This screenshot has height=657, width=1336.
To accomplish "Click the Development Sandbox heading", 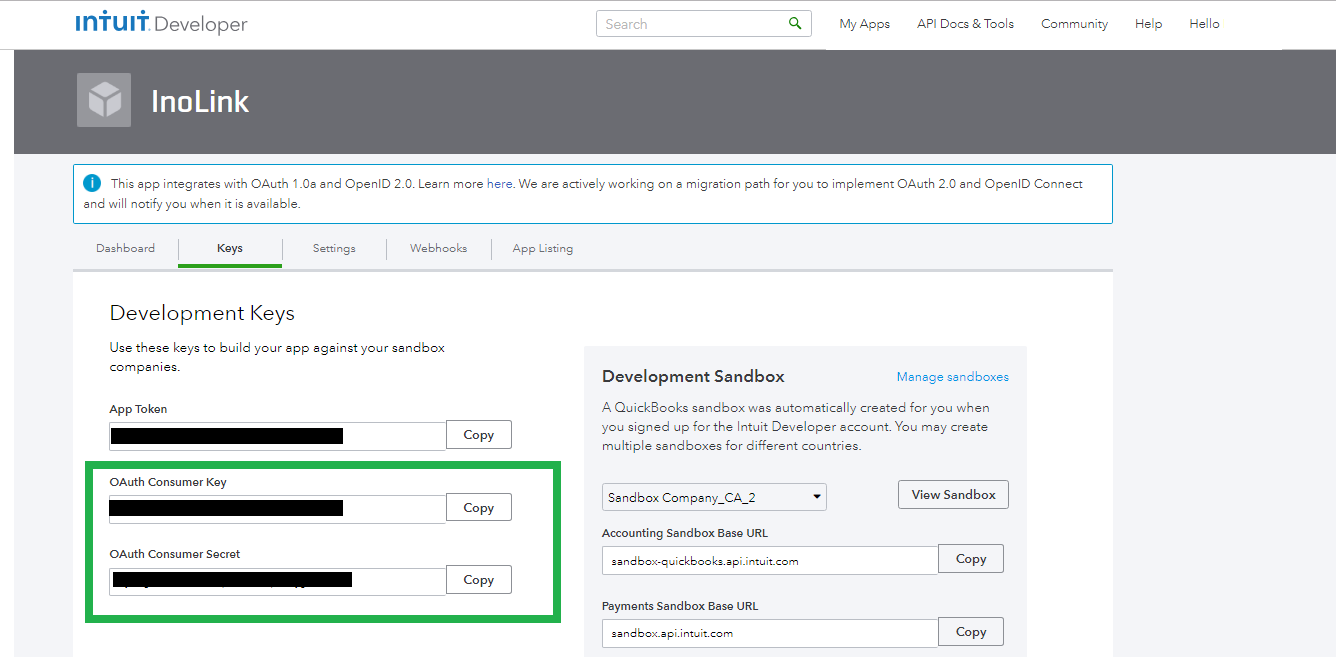I will pos(693,377).
